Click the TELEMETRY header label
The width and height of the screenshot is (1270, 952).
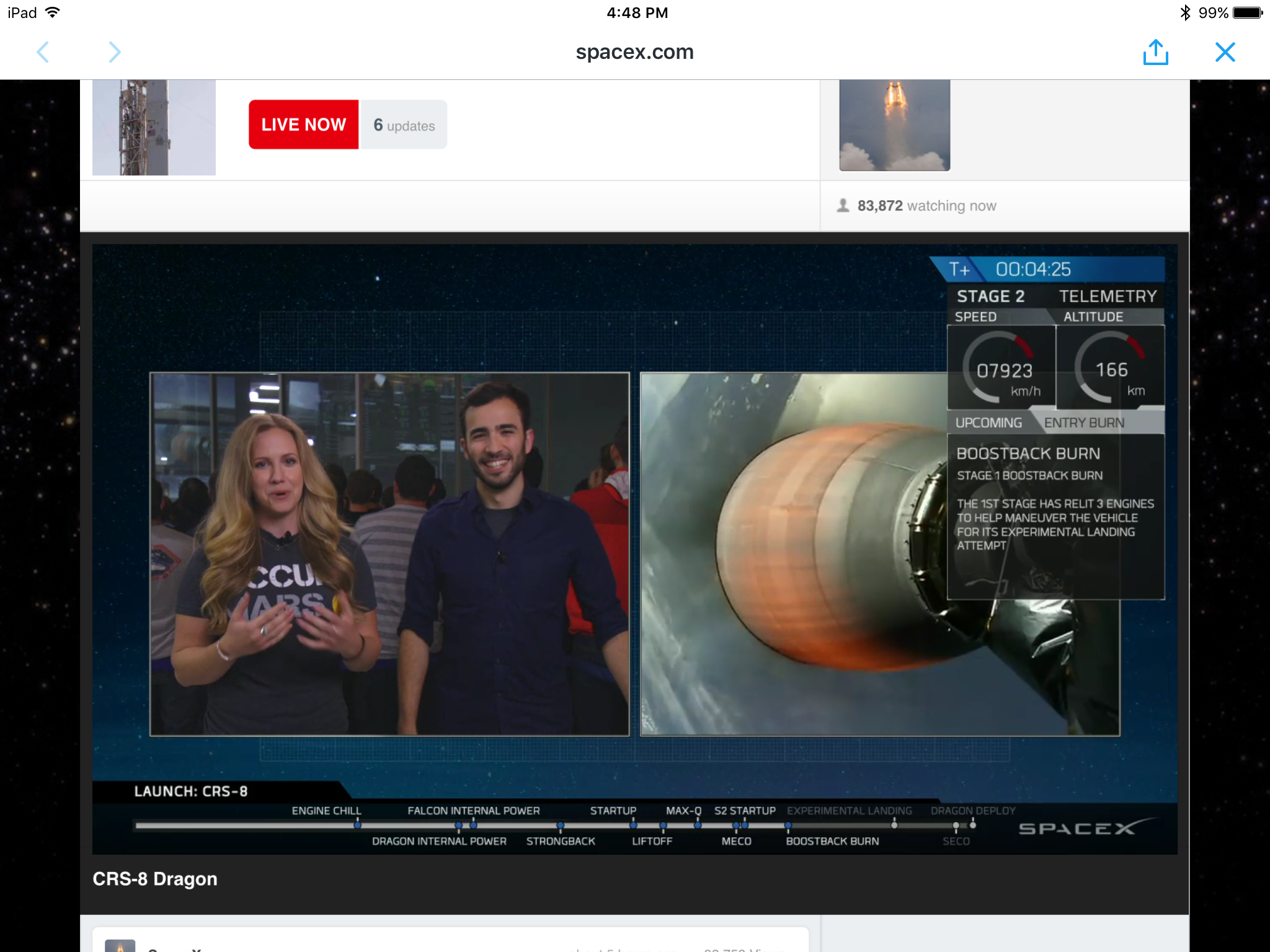(x=1108, y=296)
